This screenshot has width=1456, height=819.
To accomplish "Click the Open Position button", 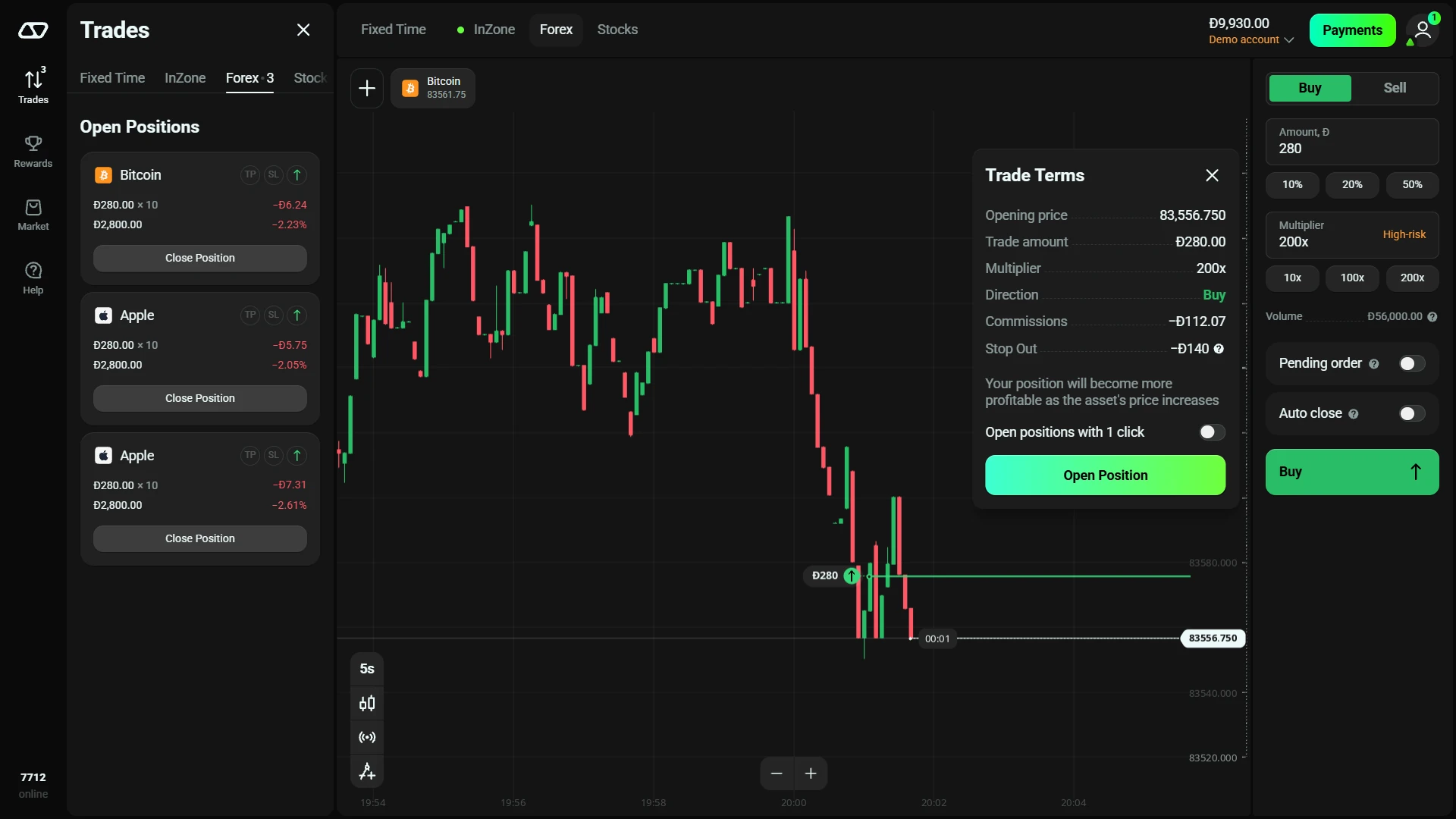I will (1105, 475).
